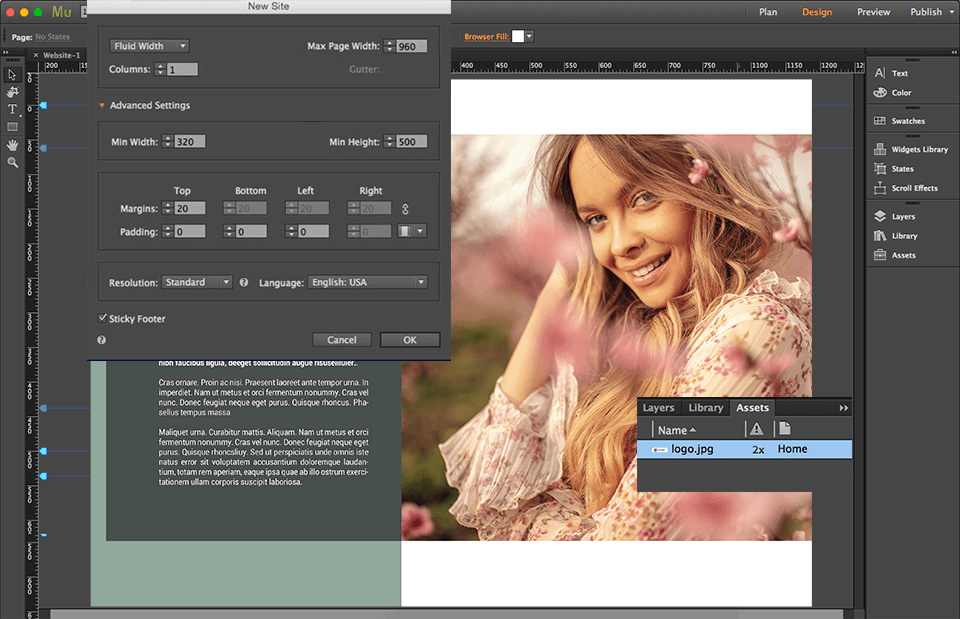
Task: Select the Zoom magnifier tool
Action: point(13,162)
